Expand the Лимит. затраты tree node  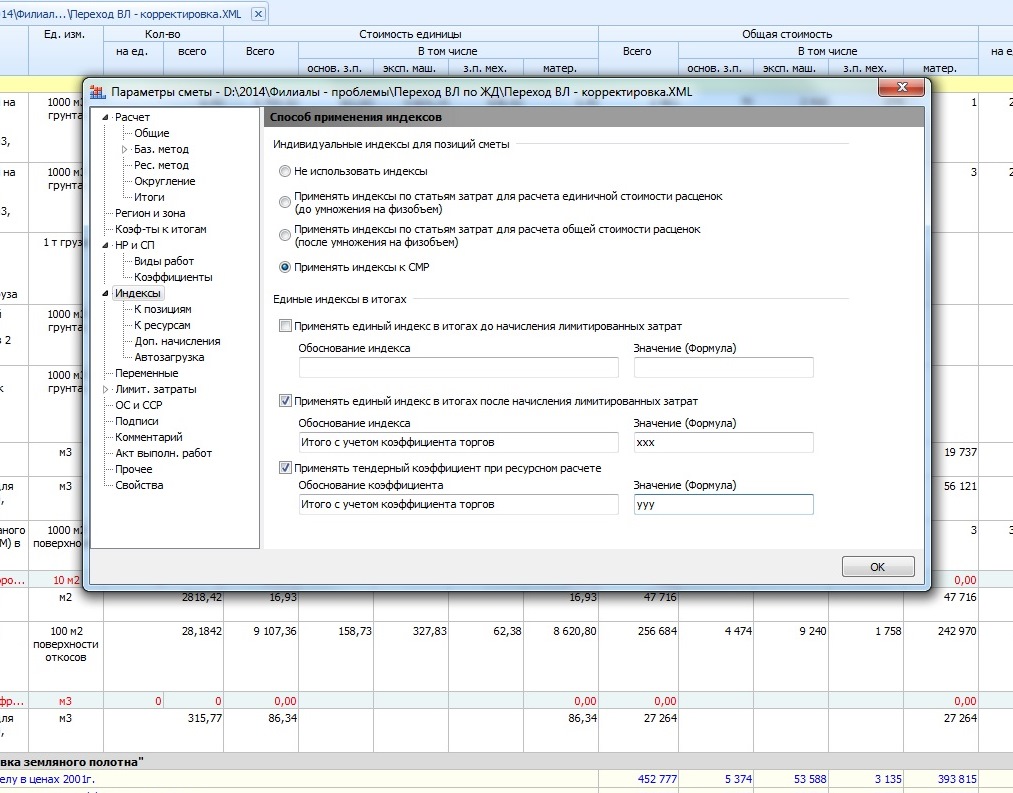[105, 389]
